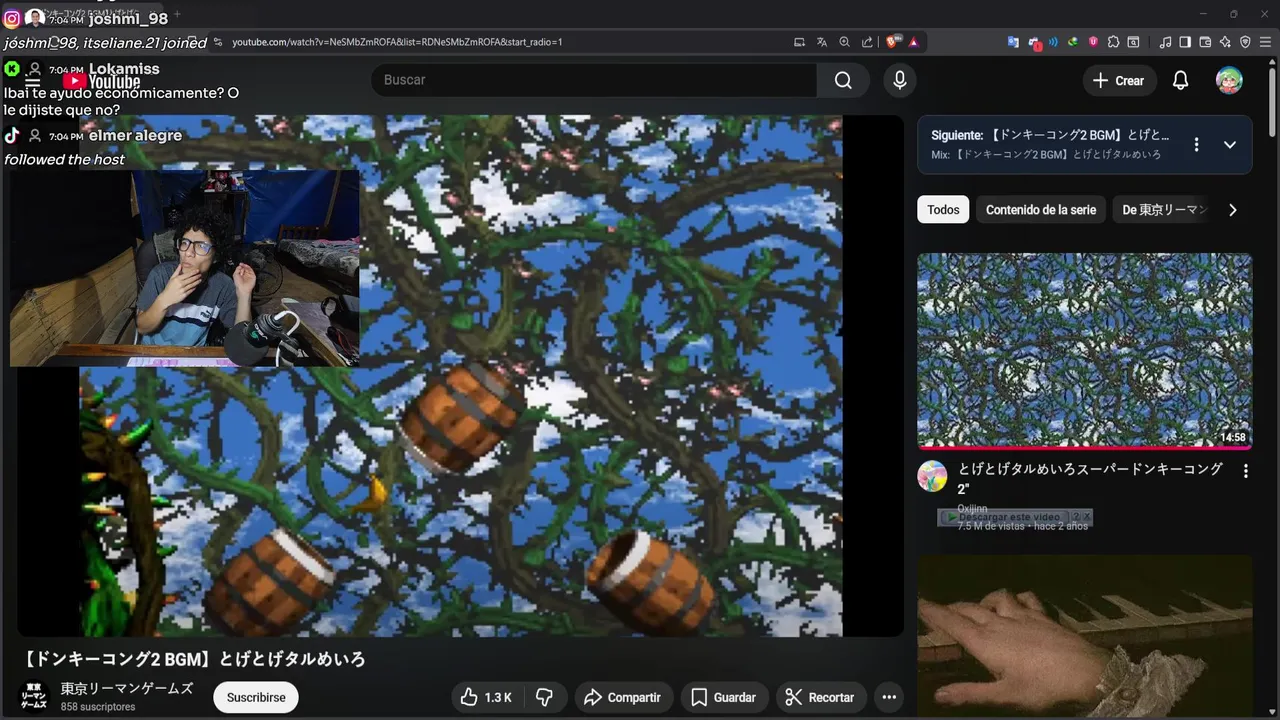
Task: Open the extensions puzzle piece menu
Action: 1113,42
